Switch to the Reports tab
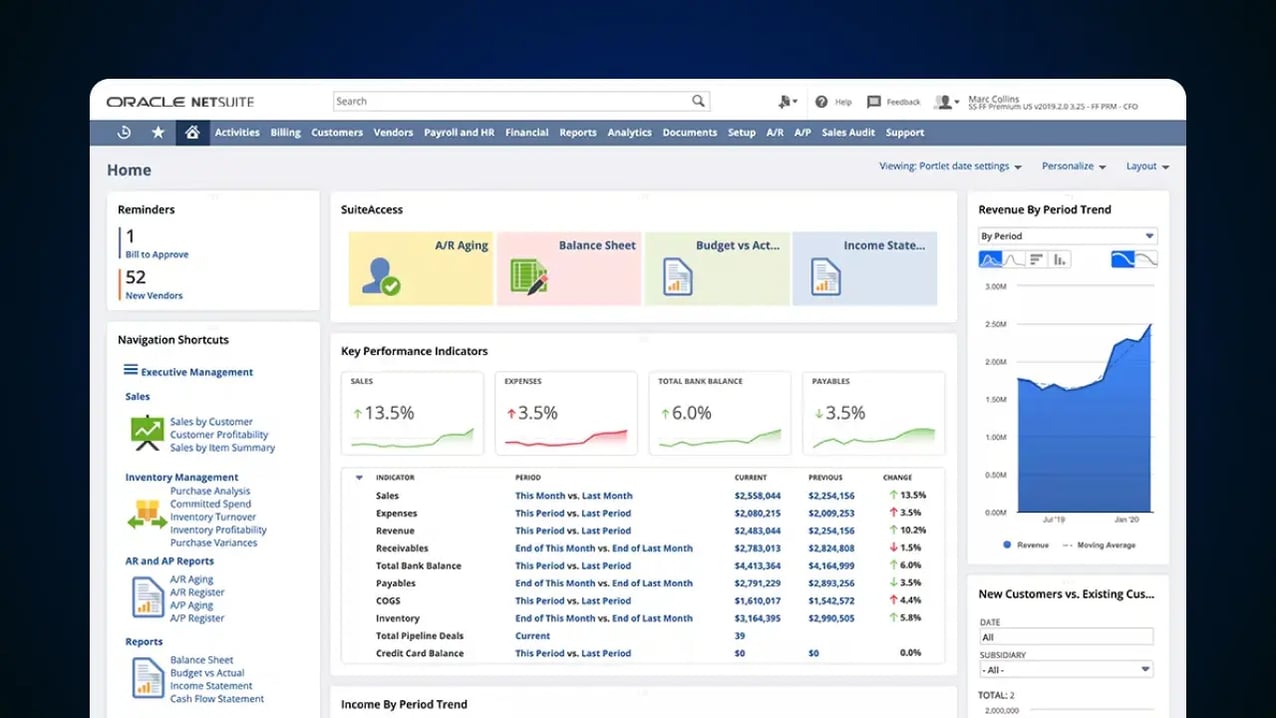The height and width of the screenshot is (718, 1276). (577, 132)
